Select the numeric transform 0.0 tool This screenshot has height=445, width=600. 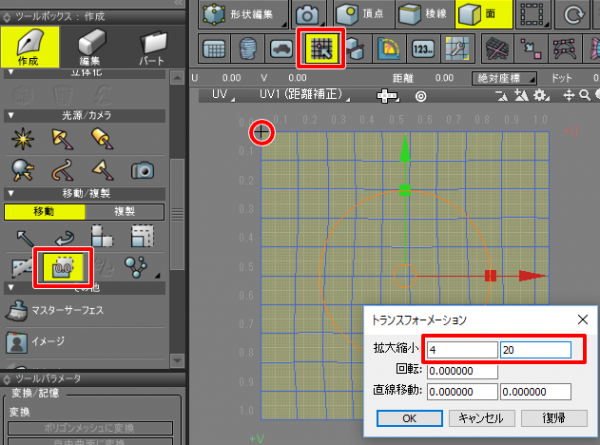[63, 267]
